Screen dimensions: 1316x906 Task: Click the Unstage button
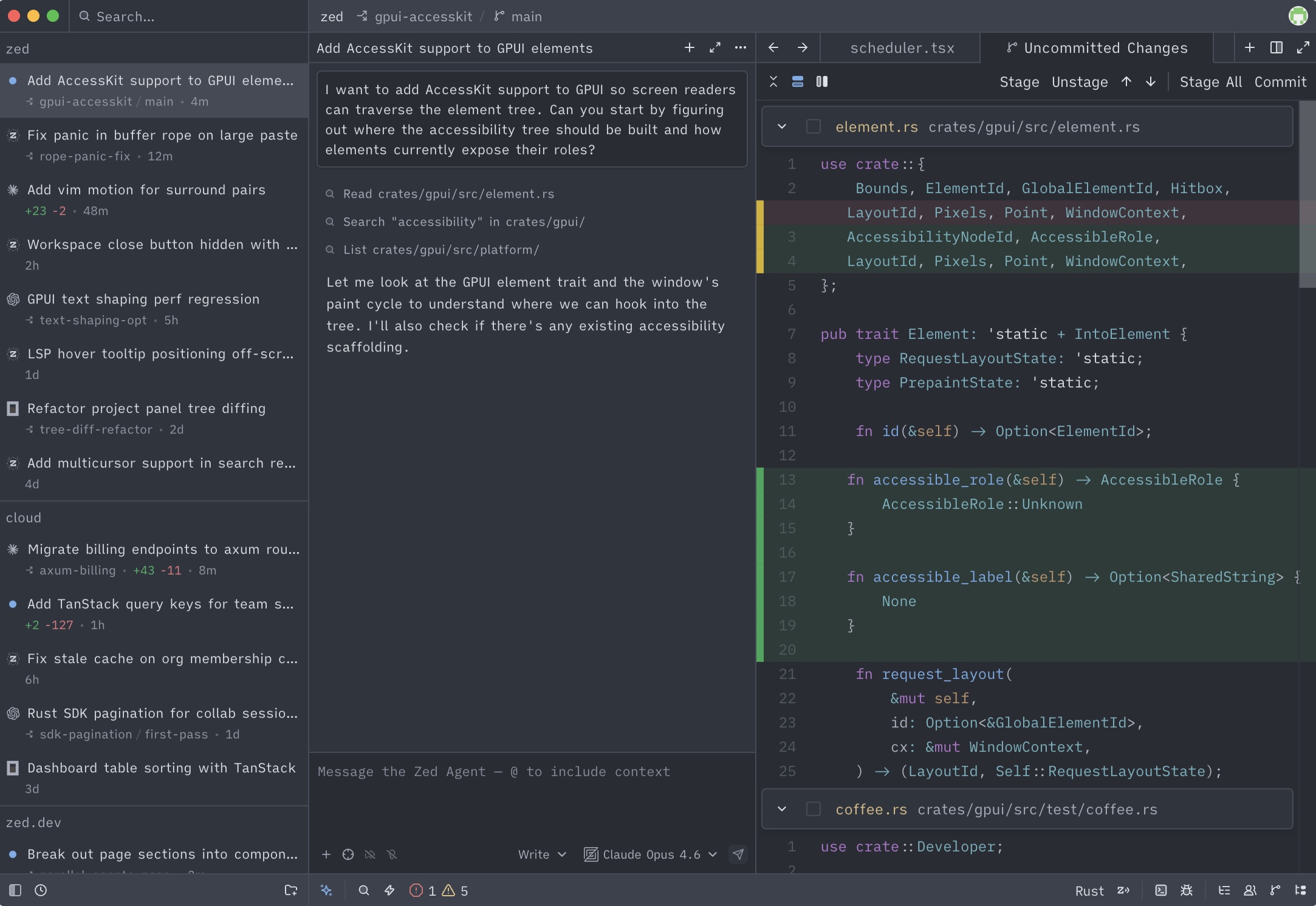(x=1080, y=82)
